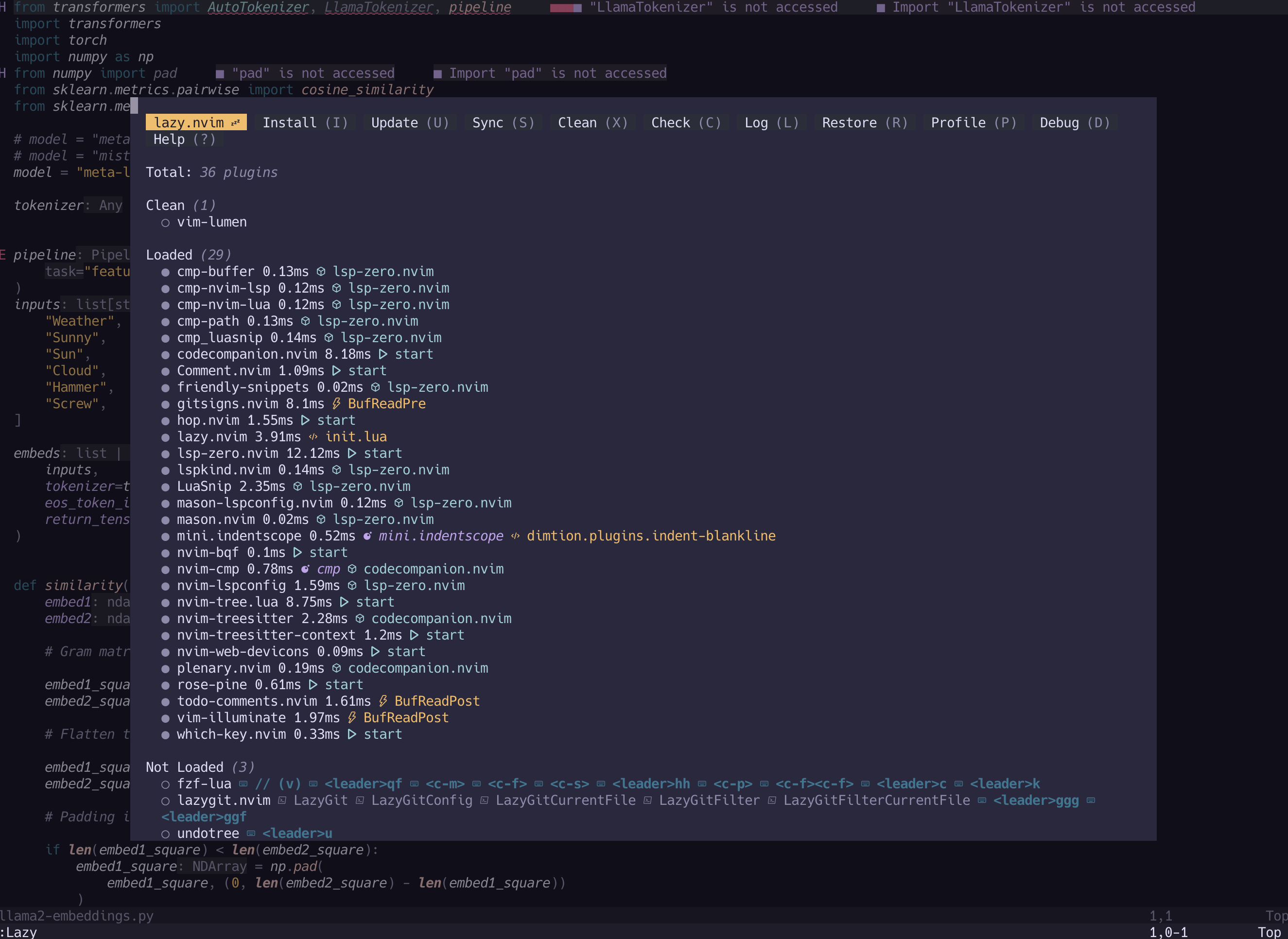Expand the which-key.nvim plugin row
The height and width of the screenshot is (939, 1288).
281,734
